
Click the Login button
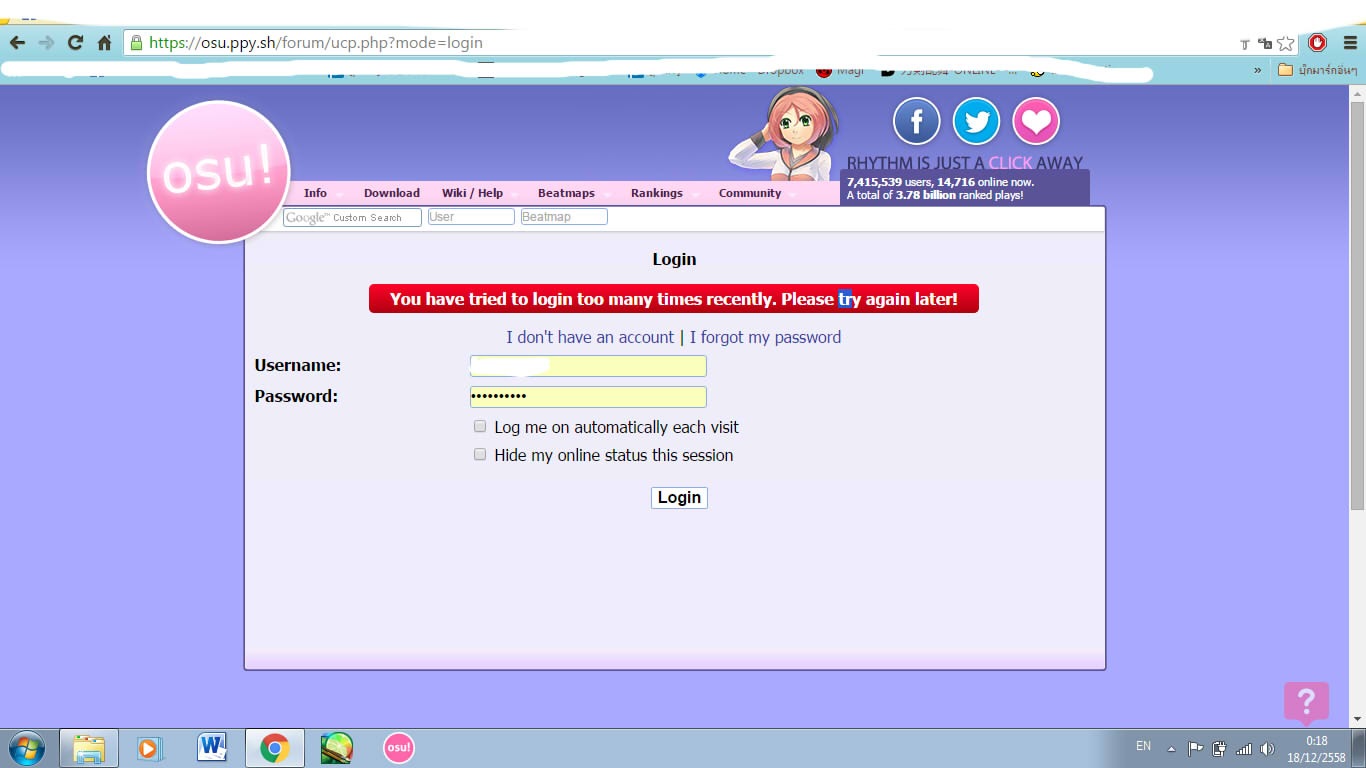pyautogui.click(x=679, y=497)
